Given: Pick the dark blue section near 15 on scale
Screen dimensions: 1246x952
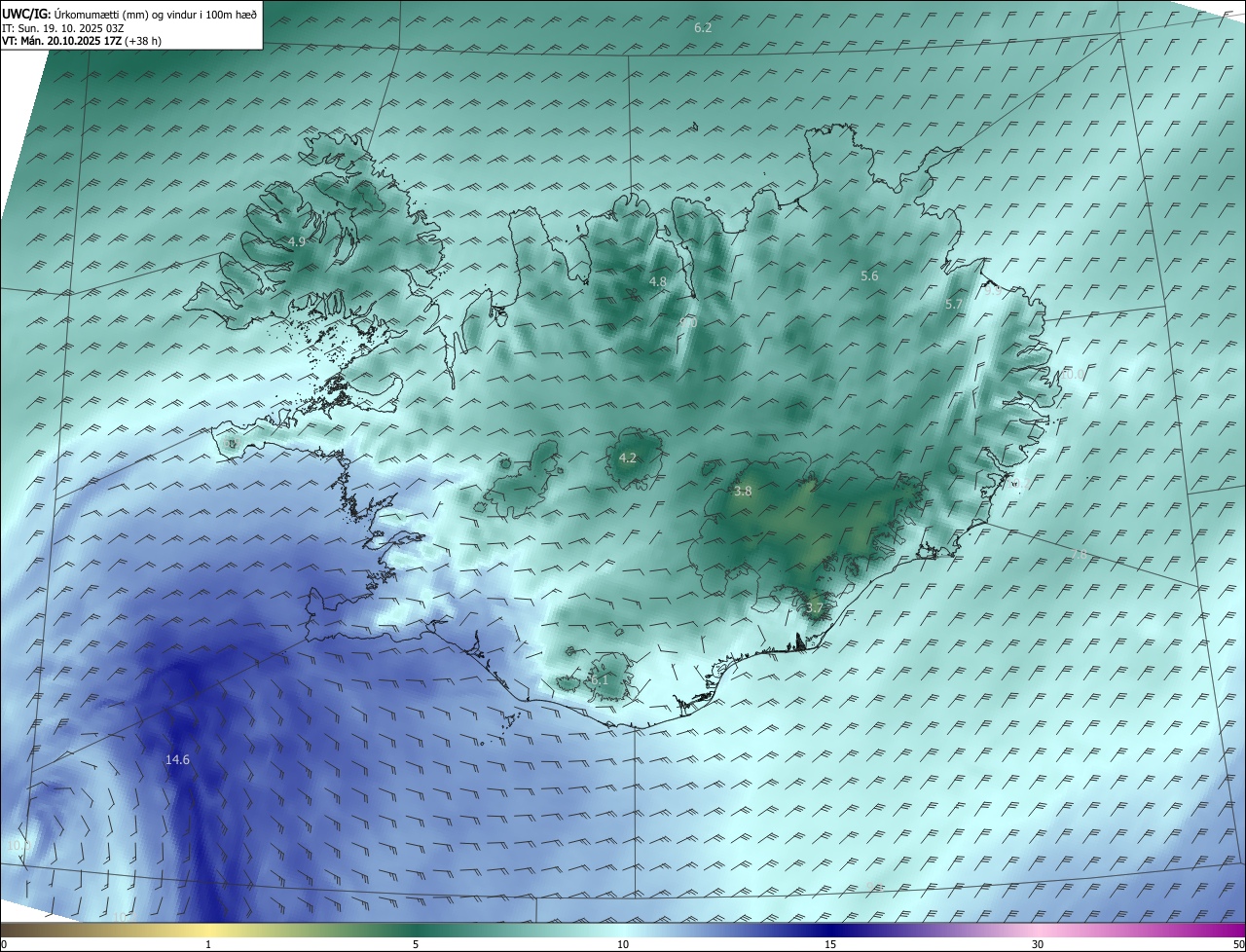Looking at the screenshot, I should 830,930.
